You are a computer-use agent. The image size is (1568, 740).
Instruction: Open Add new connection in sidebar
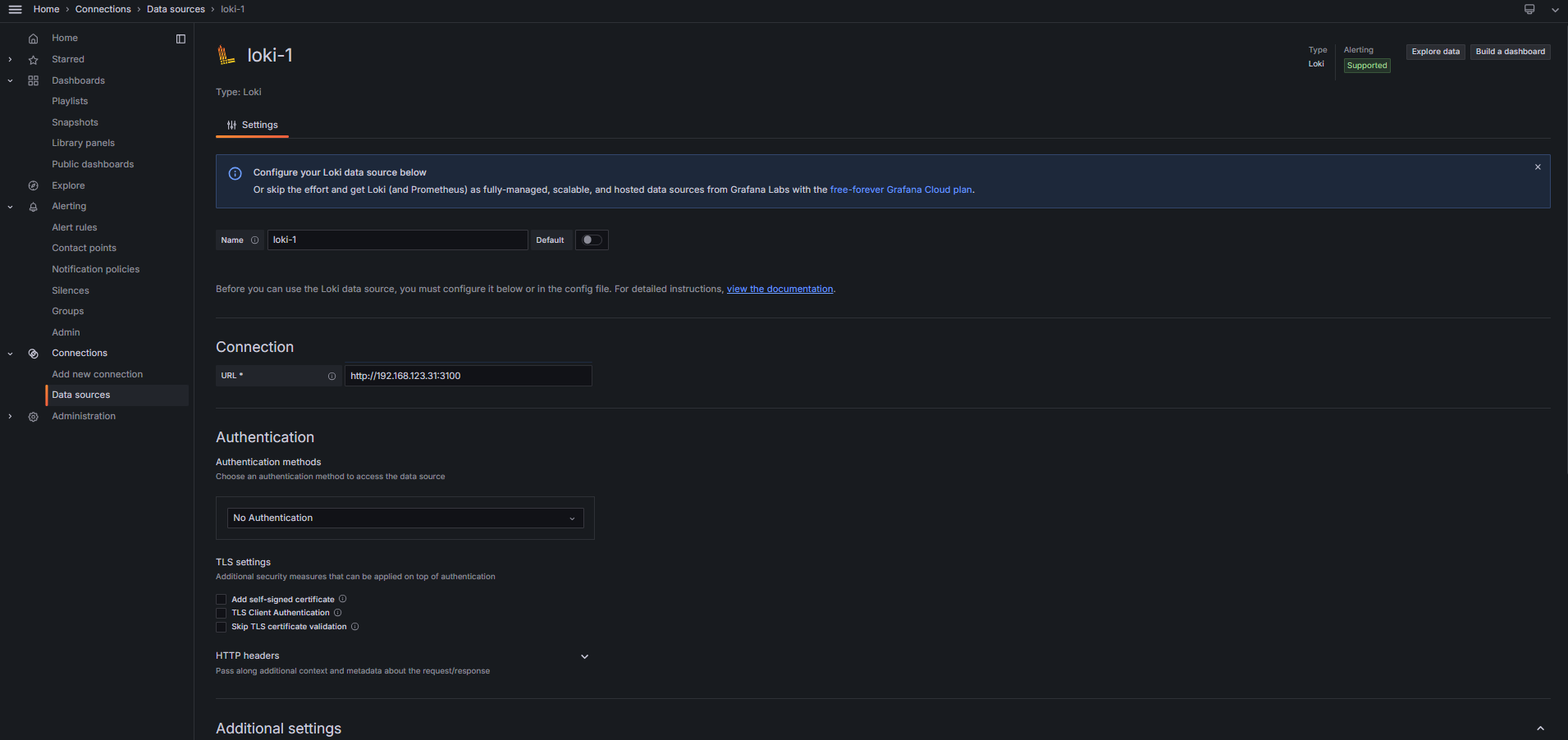coord(97,374)
